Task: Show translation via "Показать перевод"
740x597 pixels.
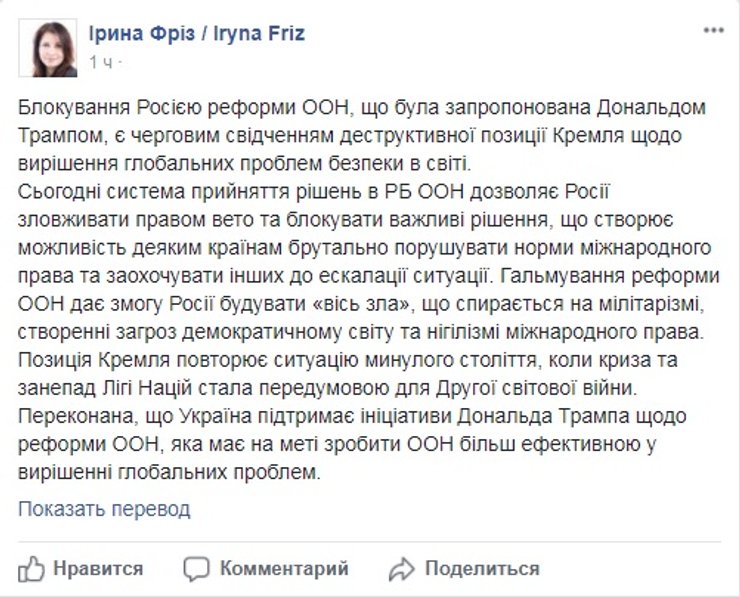Action: [103, 509]
